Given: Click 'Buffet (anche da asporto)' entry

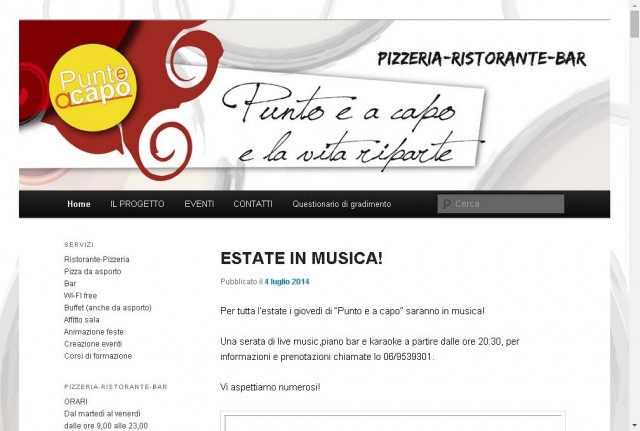Looking at the screenshot, I should point(108,308).
